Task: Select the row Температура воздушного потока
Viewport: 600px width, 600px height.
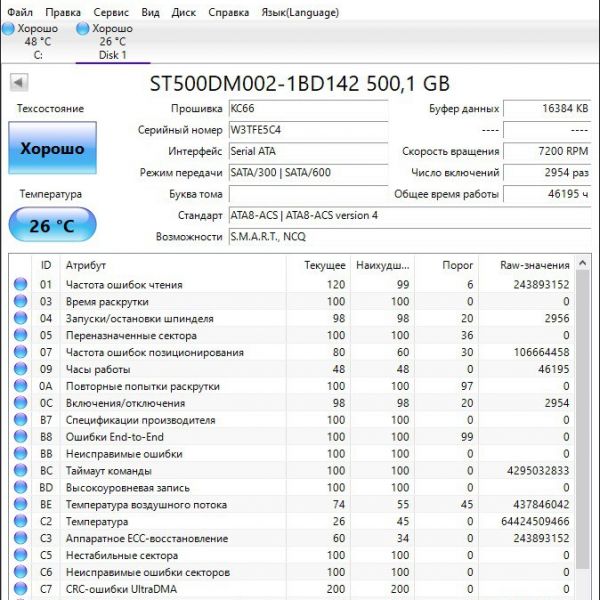Action: 292,504
